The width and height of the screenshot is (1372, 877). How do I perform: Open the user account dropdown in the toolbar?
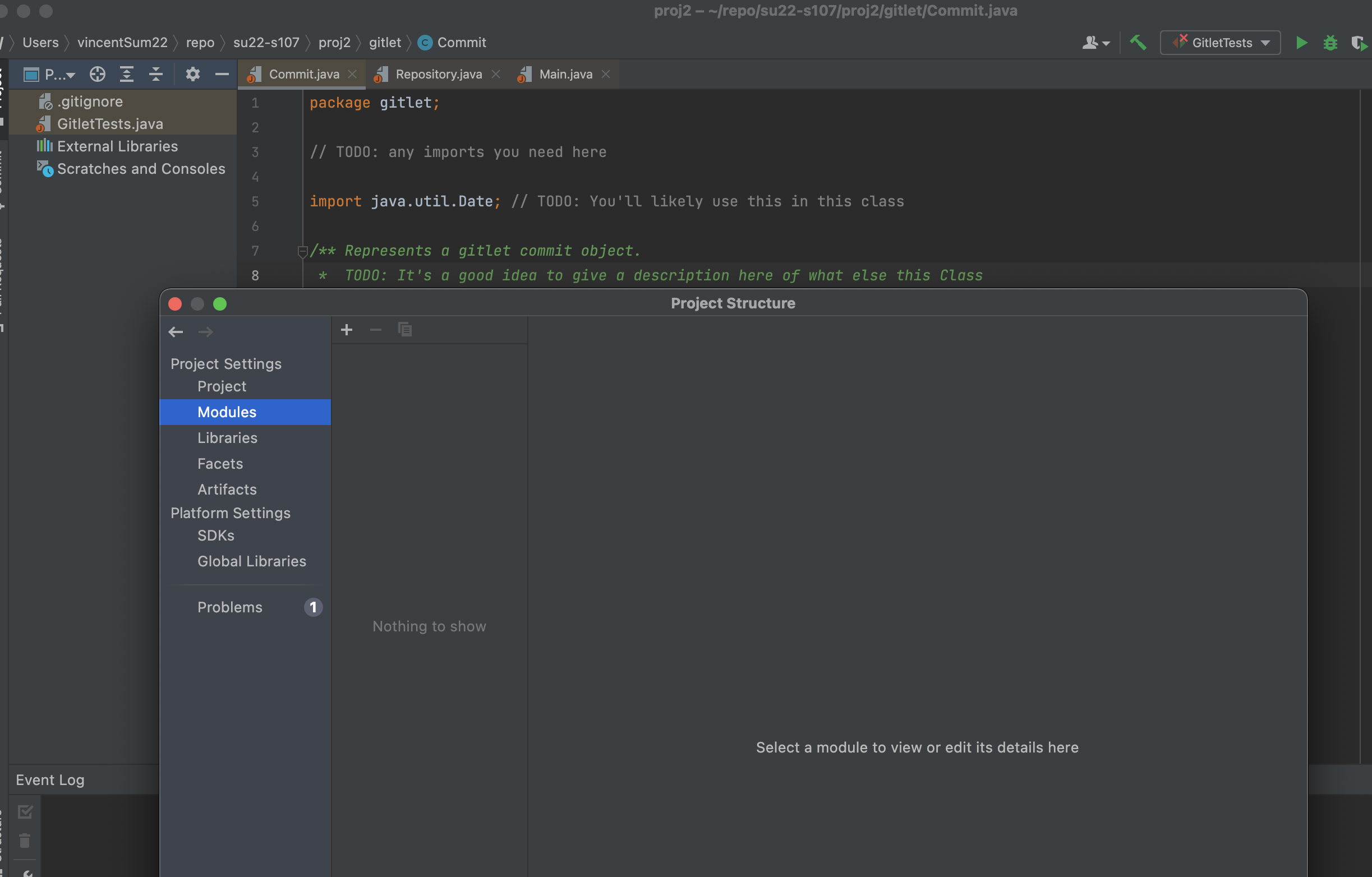click(1095, 43)
